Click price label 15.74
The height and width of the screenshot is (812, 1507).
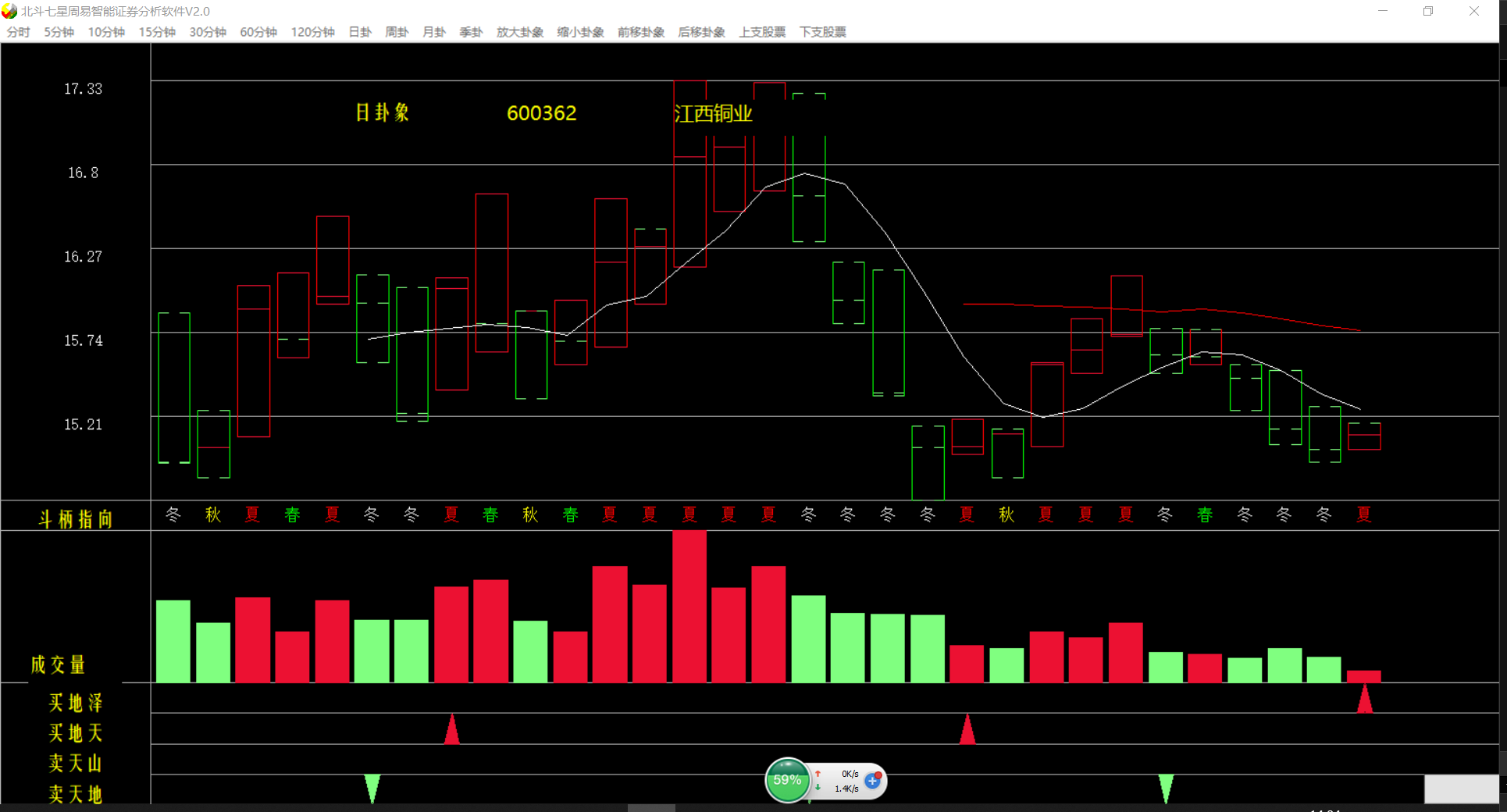click(x=83, y=340)
